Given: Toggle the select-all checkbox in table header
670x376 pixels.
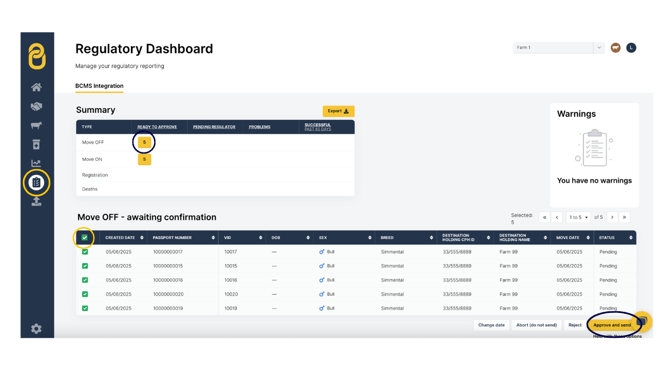Looking at the screenshot, I should 85,238.
